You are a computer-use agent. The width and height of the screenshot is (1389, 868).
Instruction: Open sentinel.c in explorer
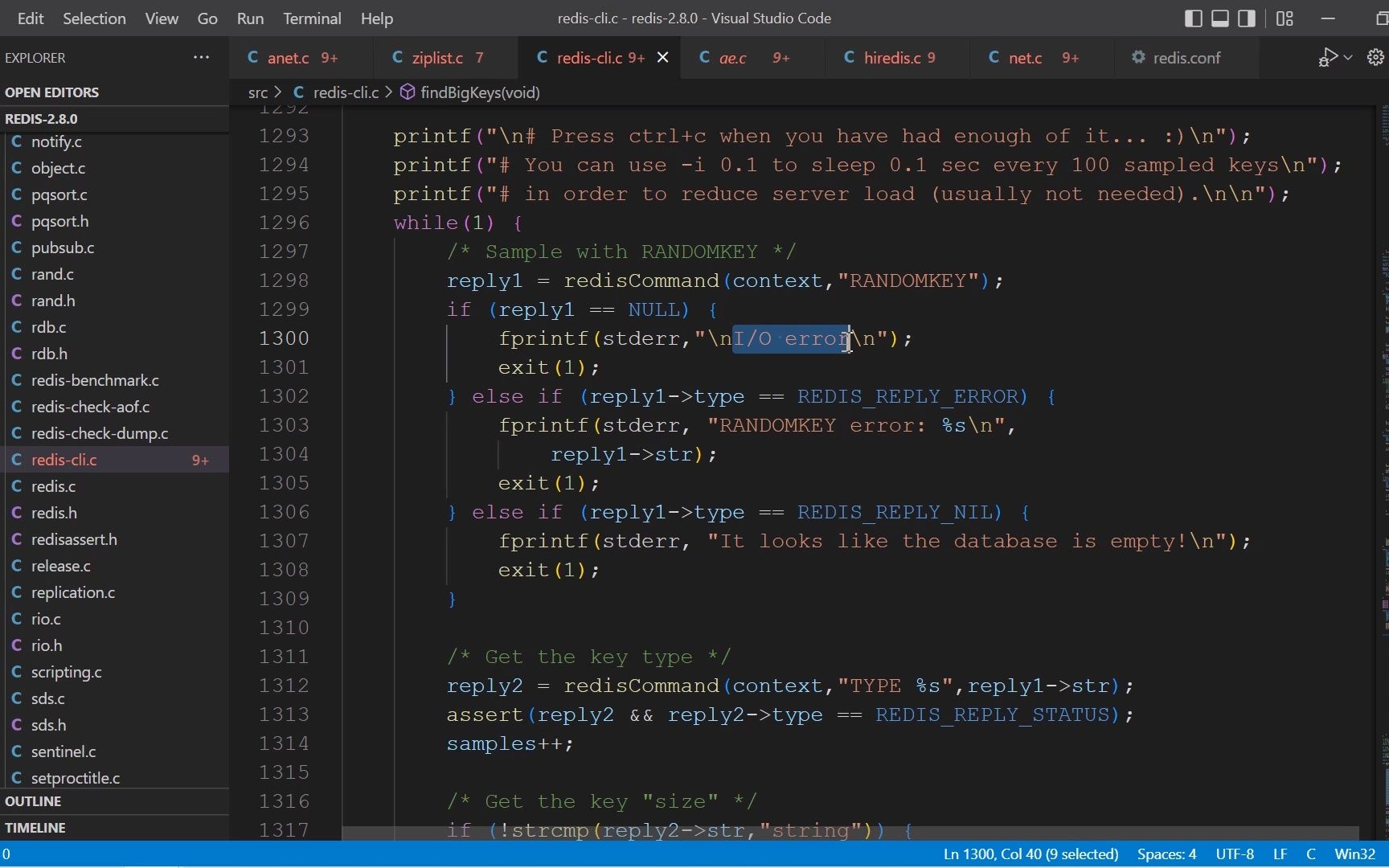click(x=114, y=751)
